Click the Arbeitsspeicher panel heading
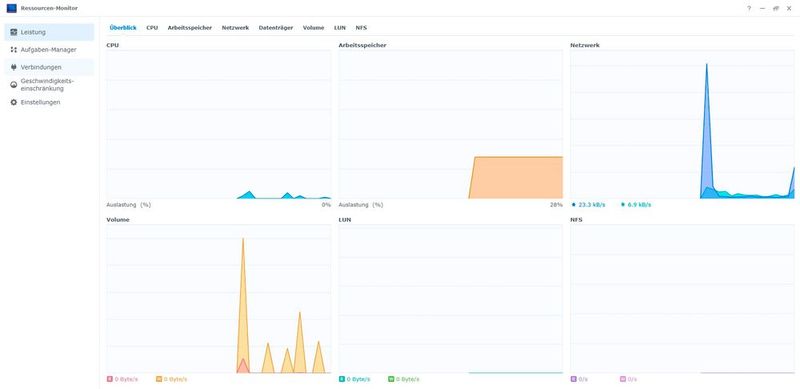This screenshot has height=389, width=800. [362, 45]
